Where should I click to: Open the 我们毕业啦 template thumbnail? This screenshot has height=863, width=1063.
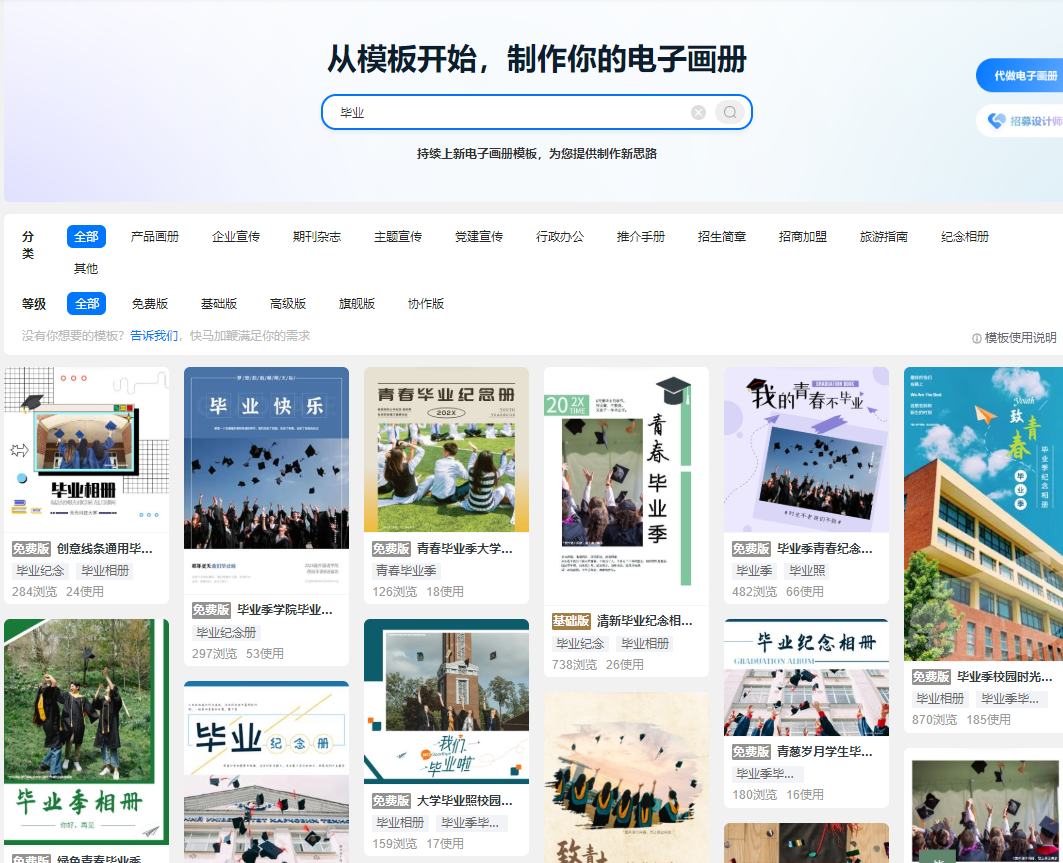446,702
